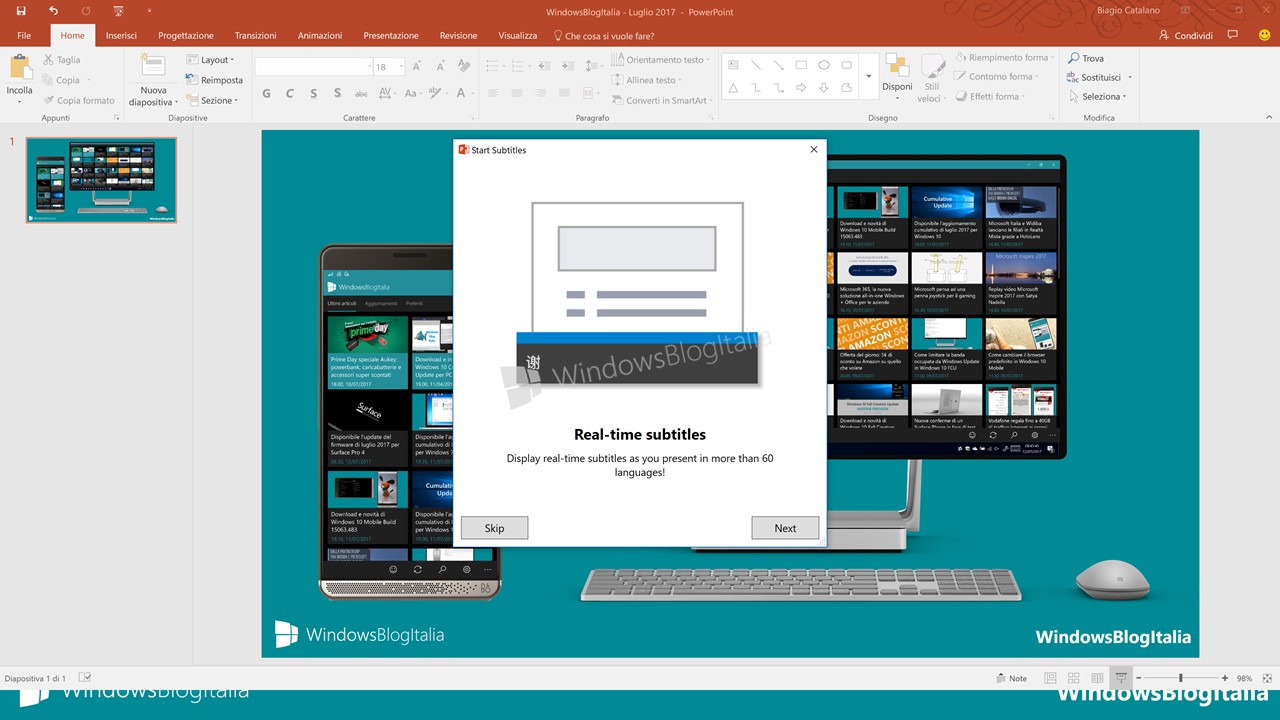This screenshot has width=1280, height=720.
Task: Switch to reading view icon
Action: 1097,678
